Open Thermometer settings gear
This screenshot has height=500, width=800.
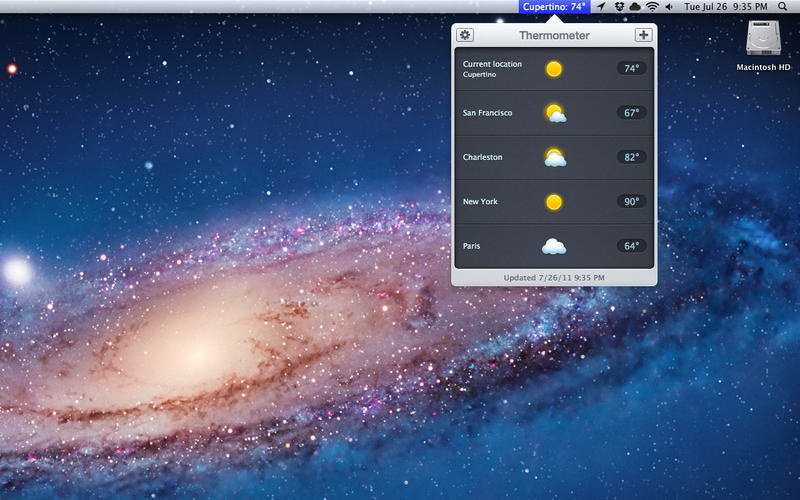tap(465, 35)
